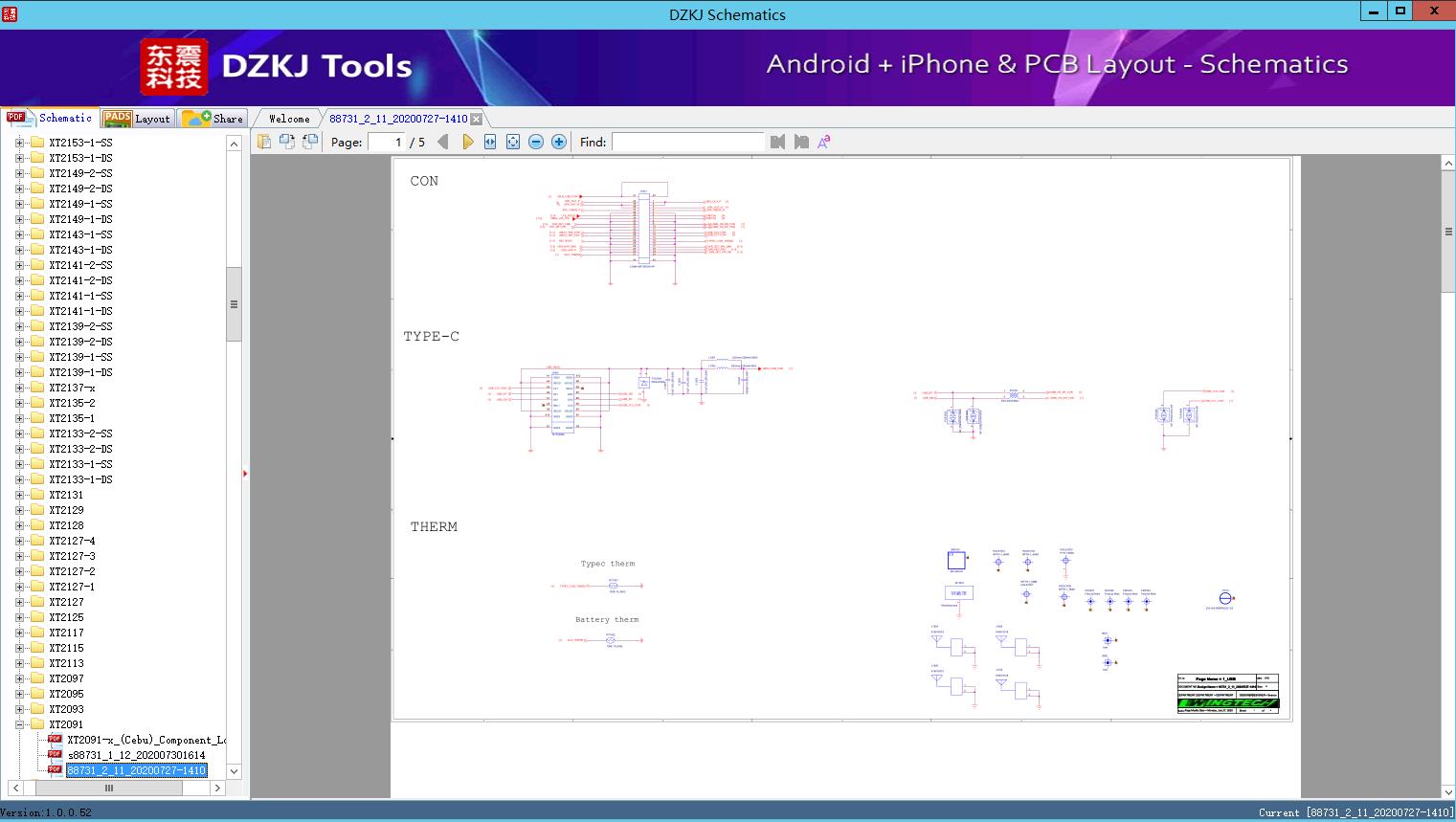The height and width of the screenshot is (822, 1456).
Task: Select the XT2097 tree item
Action: (66, 678)
